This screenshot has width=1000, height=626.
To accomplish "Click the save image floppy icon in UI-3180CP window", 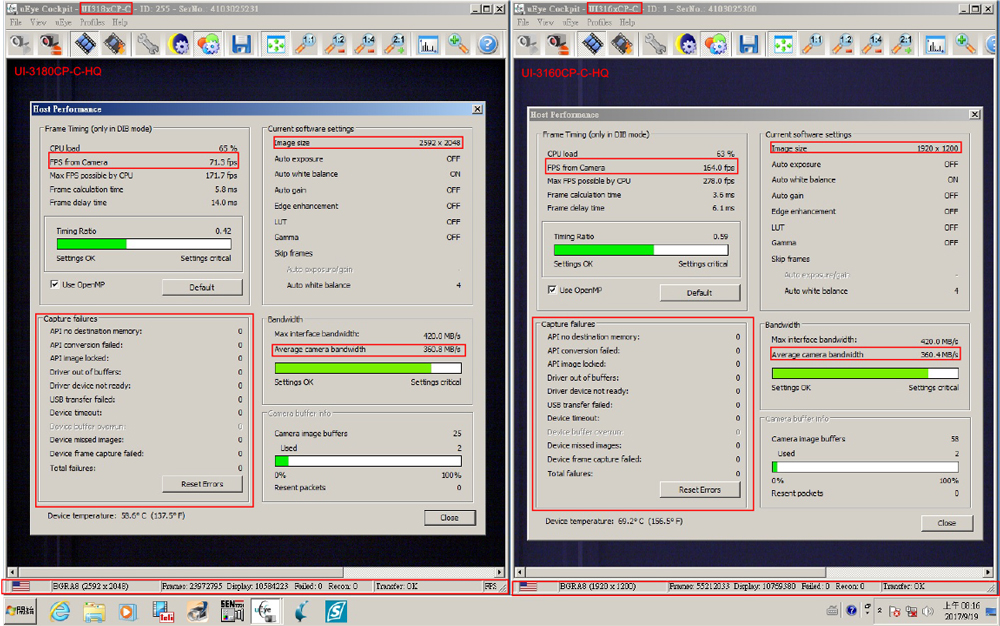I will tap(241, 44).
